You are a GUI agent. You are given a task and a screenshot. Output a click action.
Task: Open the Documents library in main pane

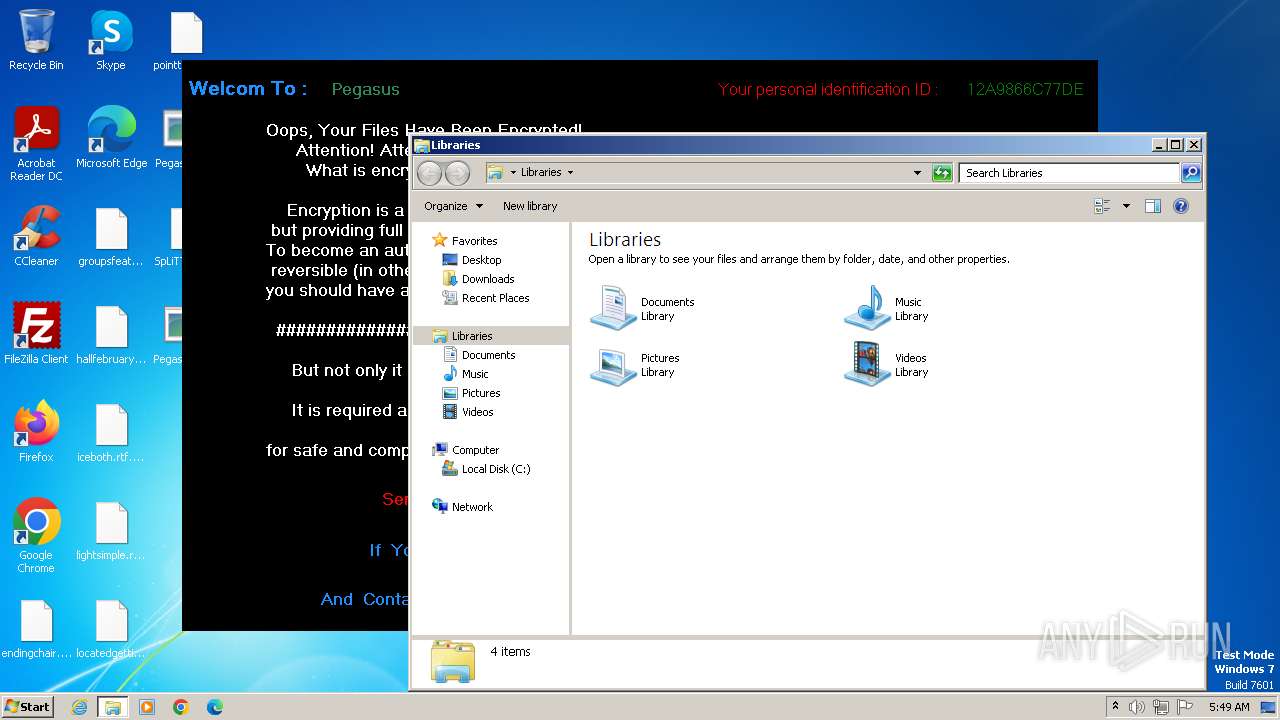point(642,308)
